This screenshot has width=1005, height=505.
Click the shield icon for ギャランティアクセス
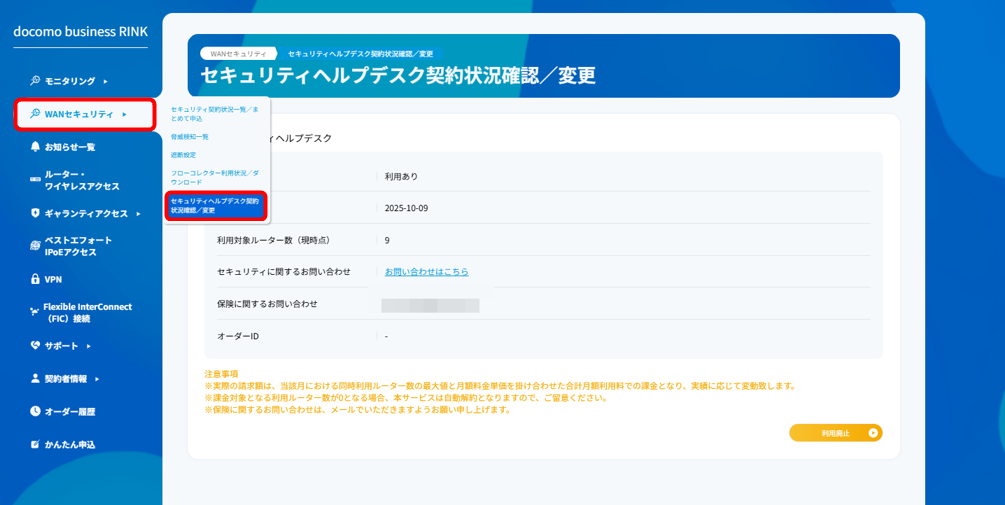point(36,213)
